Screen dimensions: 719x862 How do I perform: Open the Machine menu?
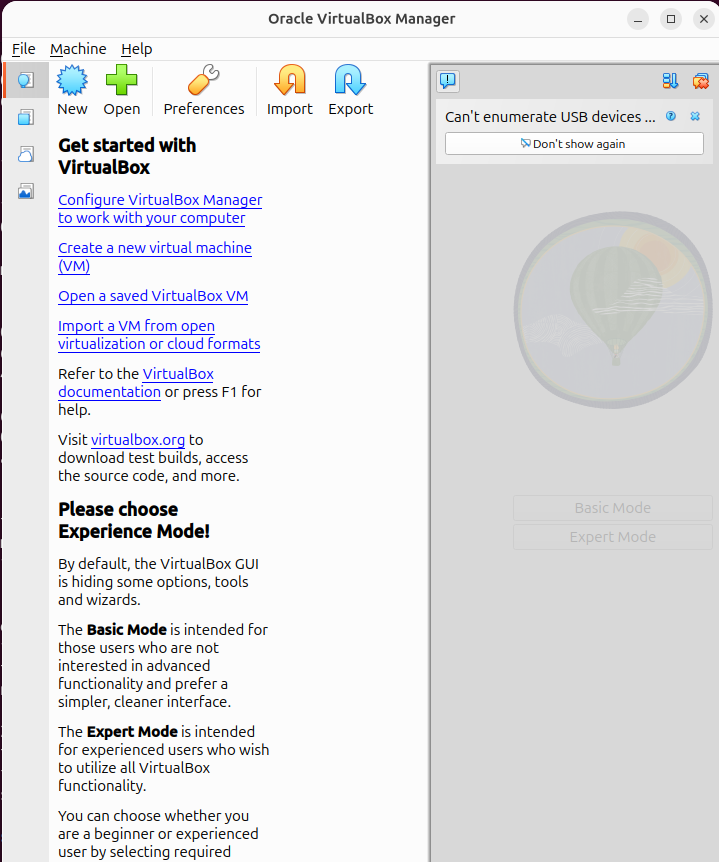(x=78, y=49)
